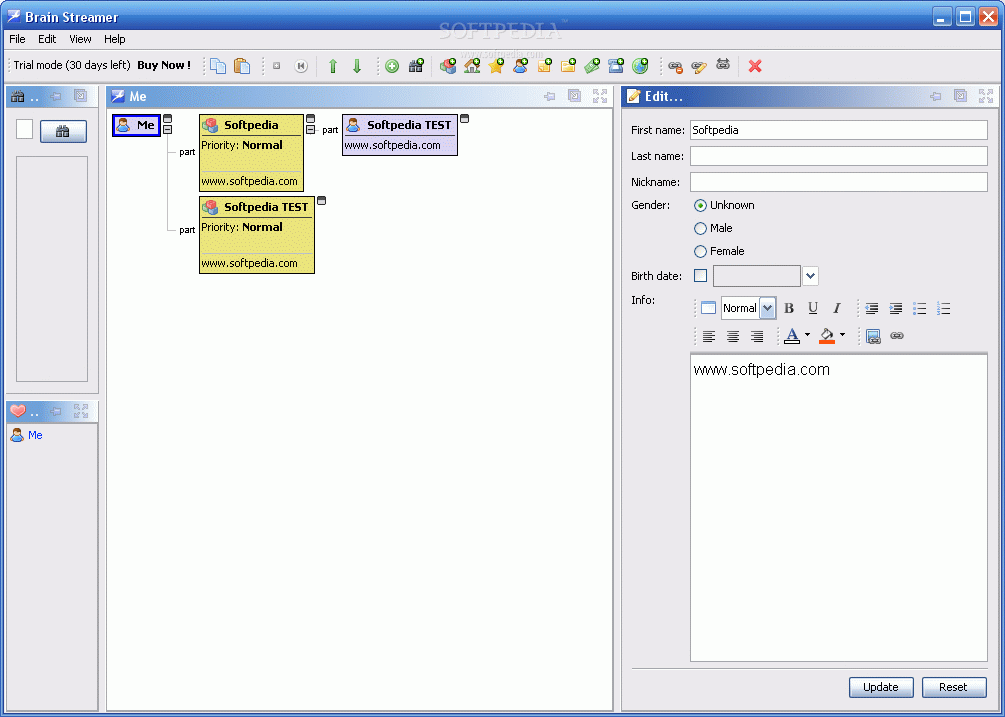
Task: Click the round green plus add icon
Action: click(392, 66)
